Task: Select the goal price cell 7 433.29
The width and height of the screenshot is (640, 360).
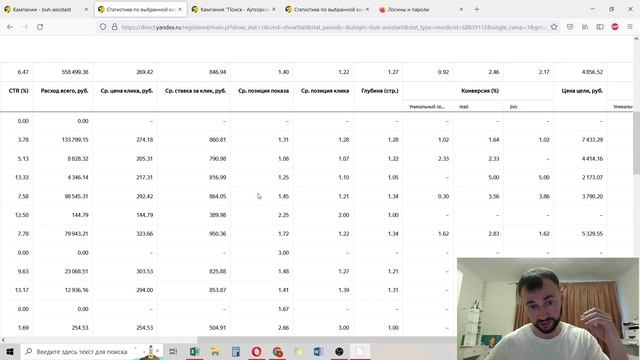Action: click(593, 140)
